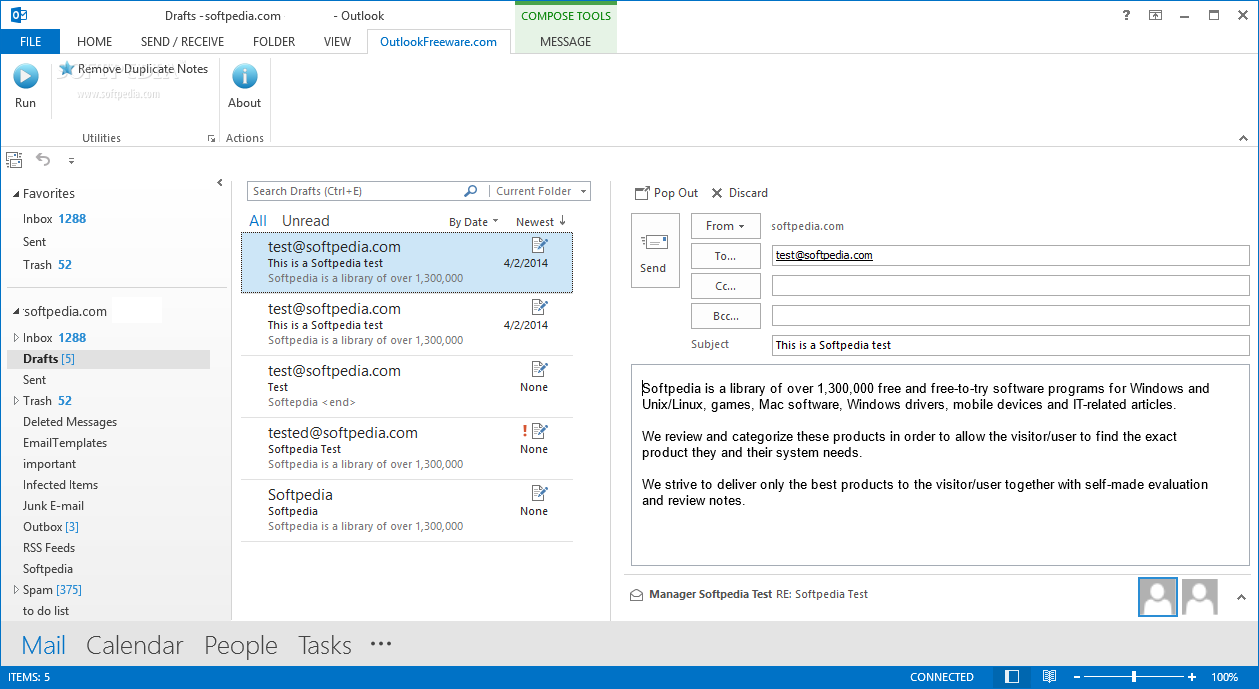Click in the Search Drafts field
1259x689 pixels.
[x=355, y=191]
